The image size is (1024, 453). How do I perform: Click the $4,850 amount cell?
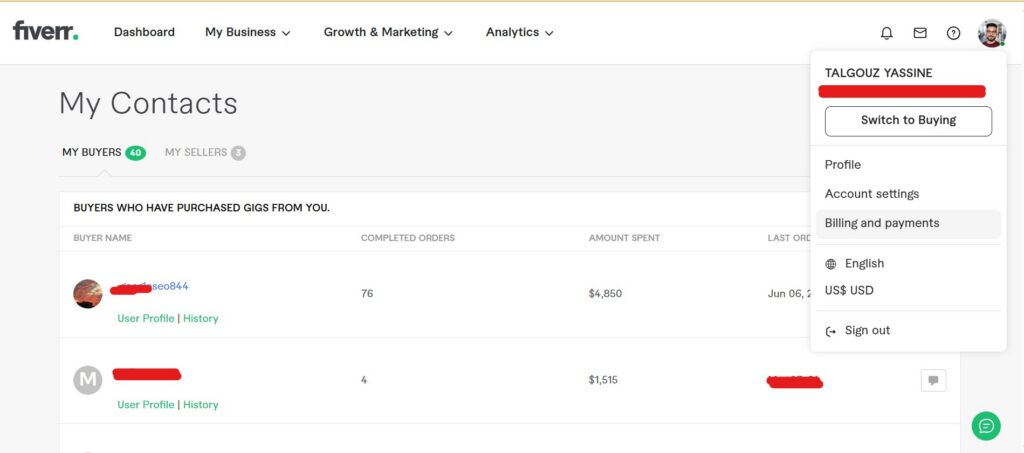tap(605, 294)
